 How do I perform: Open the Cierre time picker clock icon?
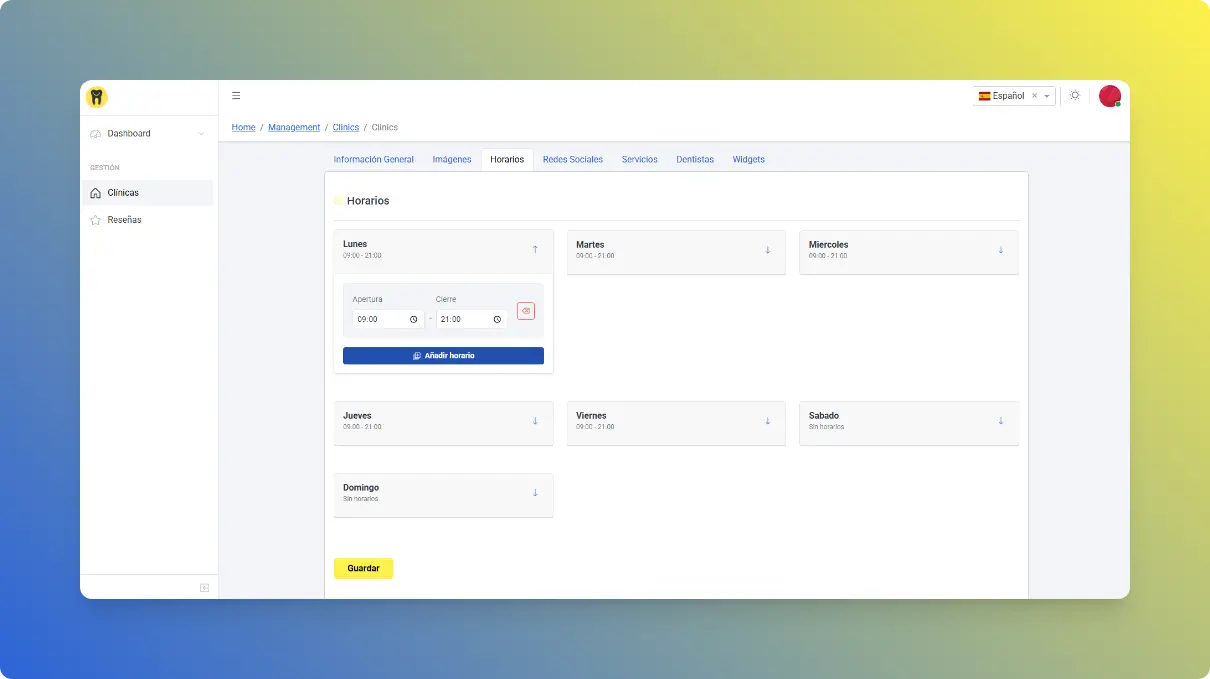[x=497, y=320]
